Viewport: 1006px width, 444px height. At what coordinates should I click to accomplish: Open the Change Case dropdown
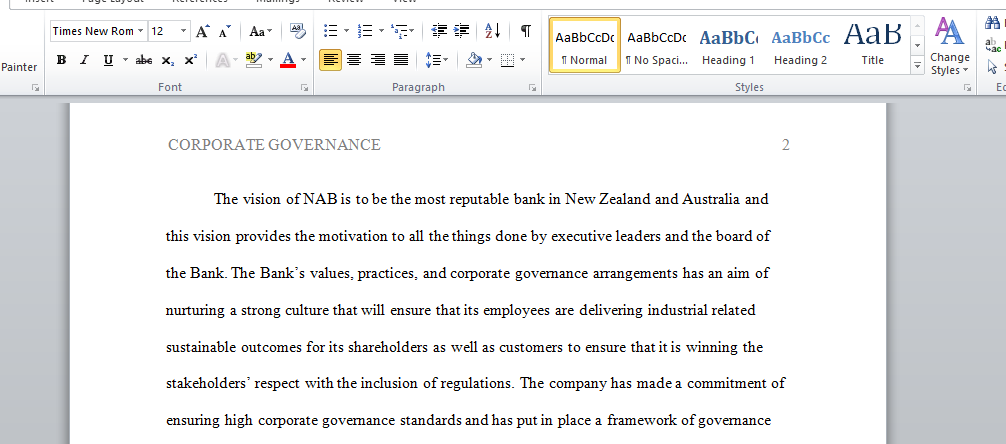260,31
